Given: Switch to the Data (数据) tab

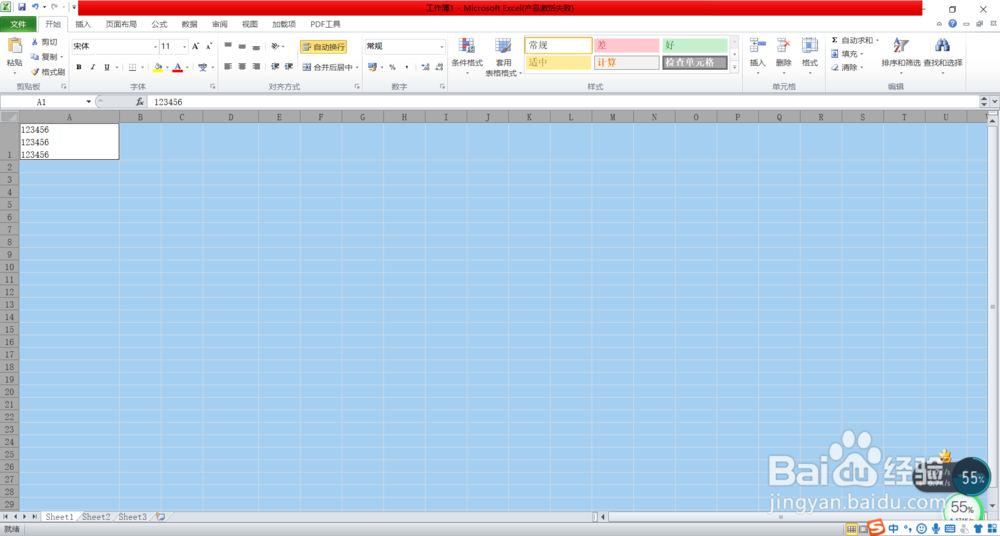Looking at the screenshot, I should point(189,24).
